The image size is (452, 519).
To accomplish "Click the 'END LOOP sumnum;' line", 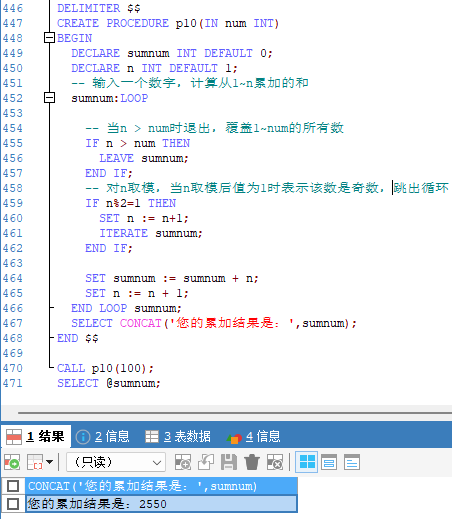I will click(126, 308).
